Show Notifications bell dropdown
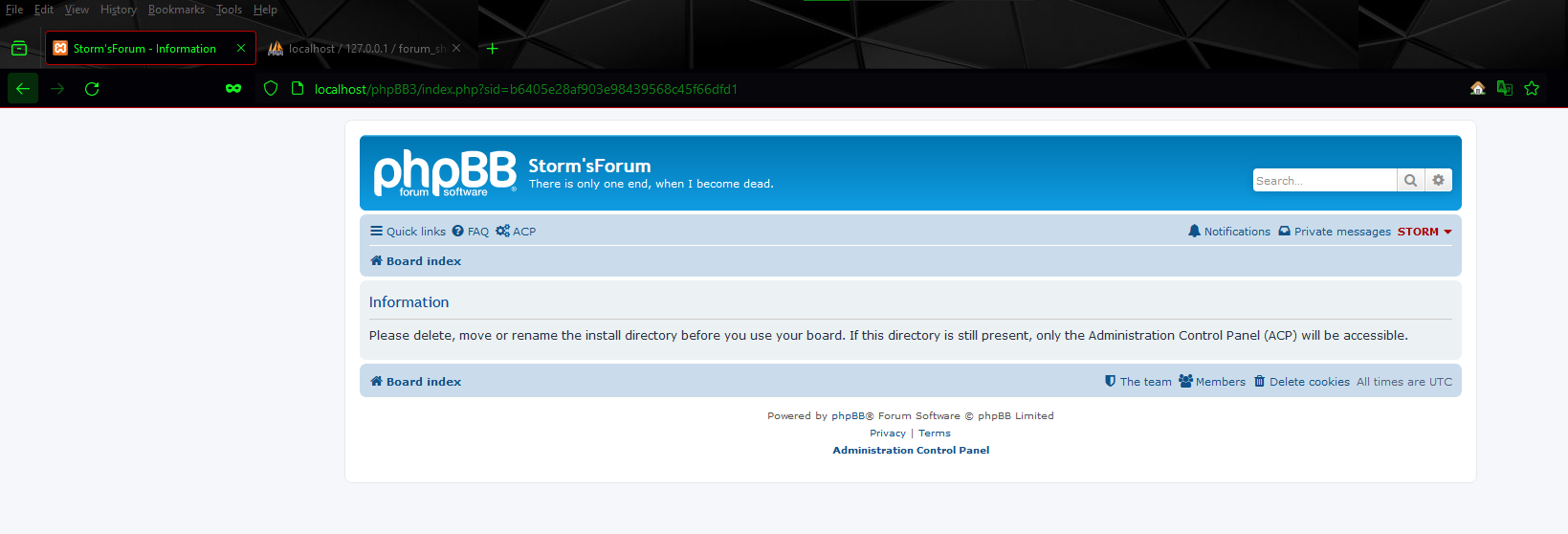 (x=1229, y=232)
